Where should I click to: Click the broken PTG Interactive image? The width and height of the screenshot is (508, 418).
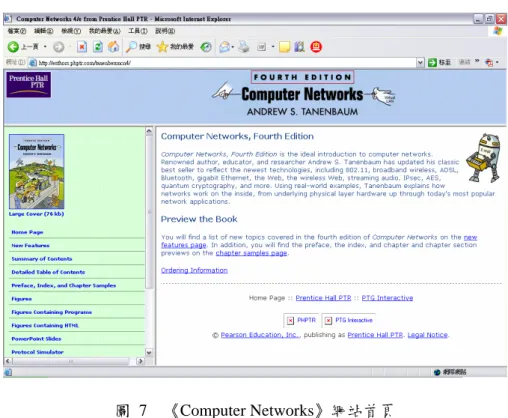(x=348, y=320)
